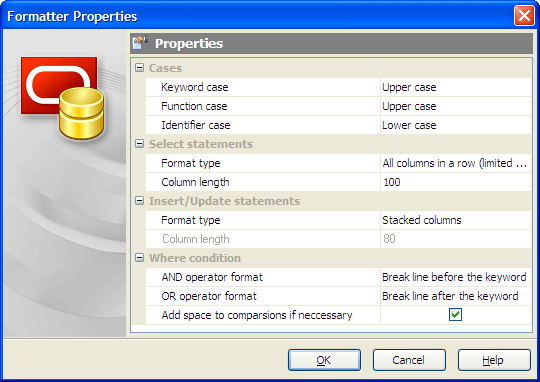540x382 pixels.
Task: Open Select statements Format type value
Action: click(456, 163)
